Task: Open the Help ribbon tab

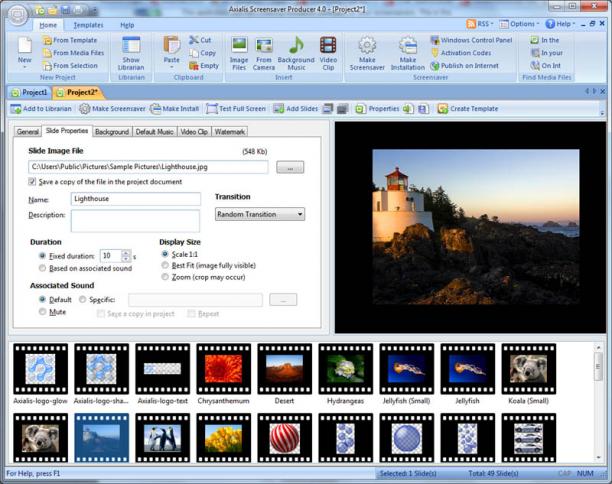Action: tap(127, 25)
